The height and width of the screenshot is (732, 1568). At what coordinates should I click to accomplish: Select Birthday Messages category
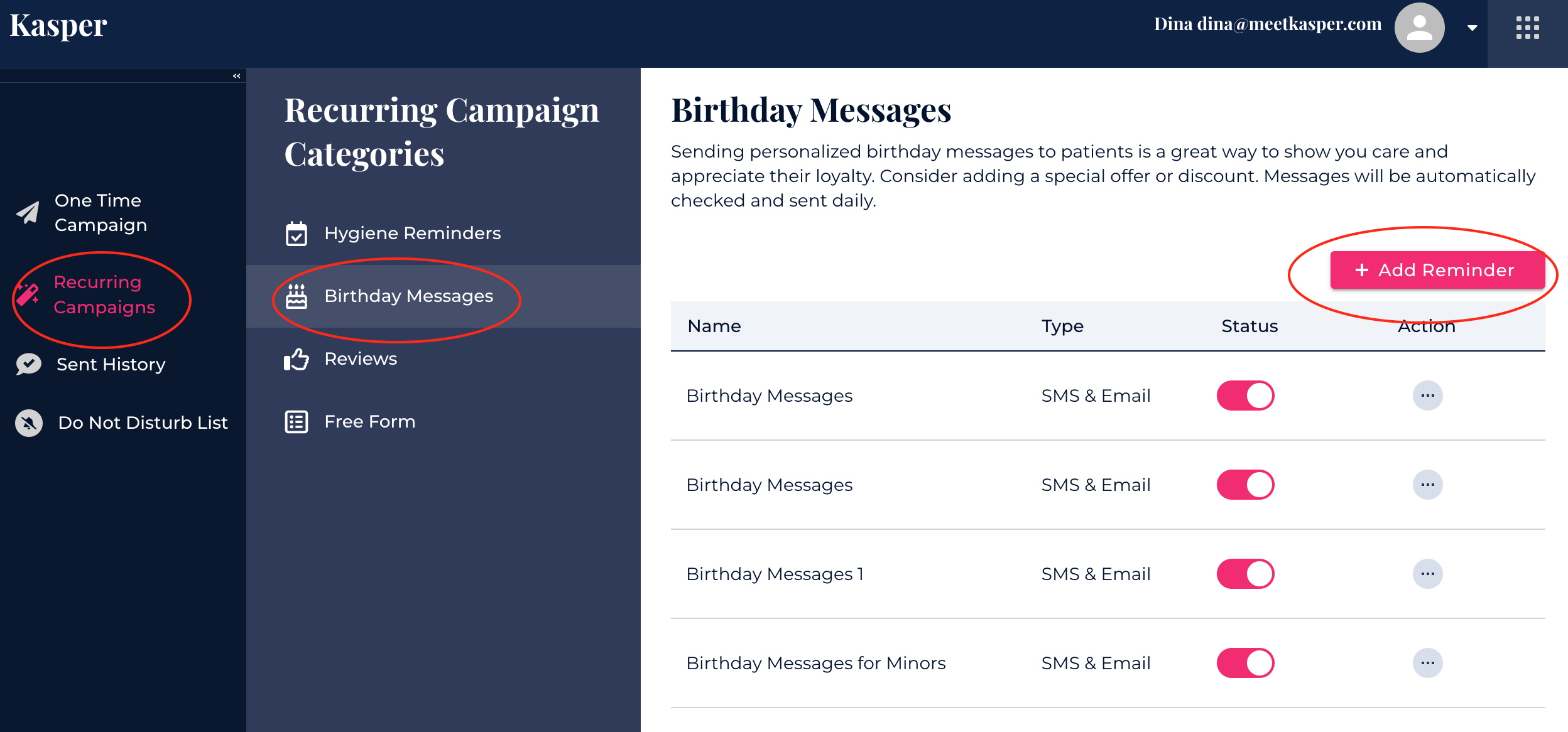408,296
